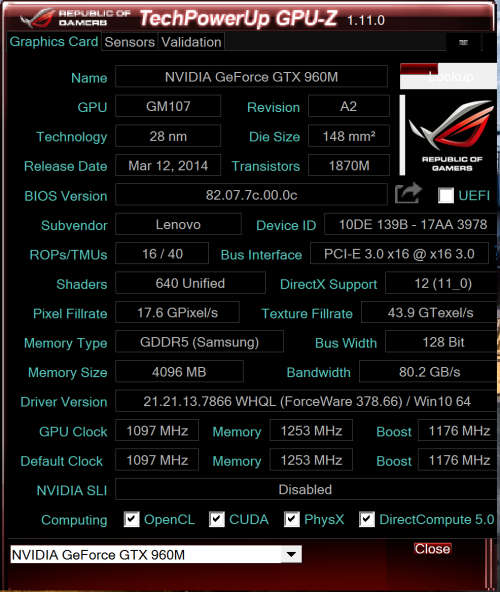The width and height of the screenshot is (500, 592).
Task: Click the BIOS export share arrow icon
Action: [x=408, y=194]
